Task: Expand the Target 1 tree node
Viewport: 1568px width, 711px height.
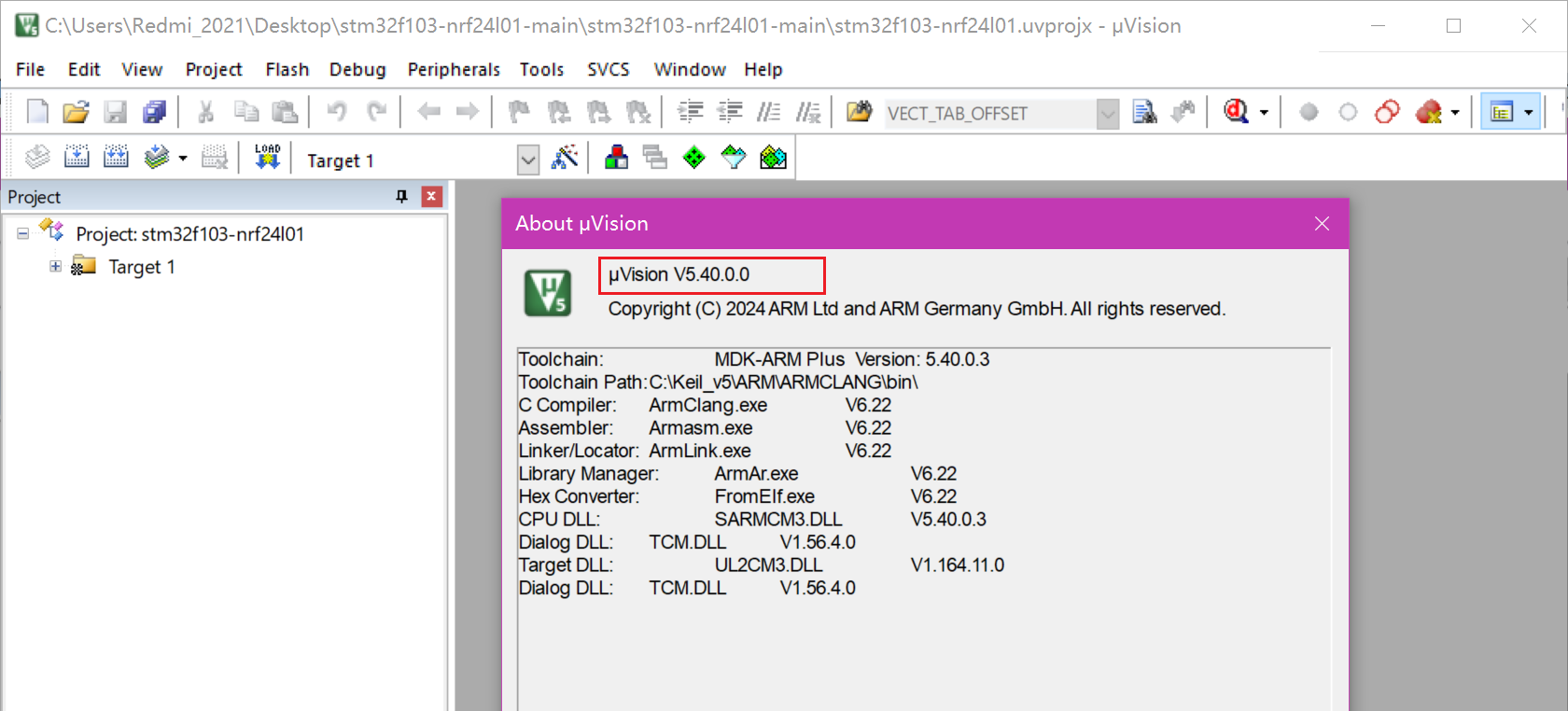Action: 55,266
